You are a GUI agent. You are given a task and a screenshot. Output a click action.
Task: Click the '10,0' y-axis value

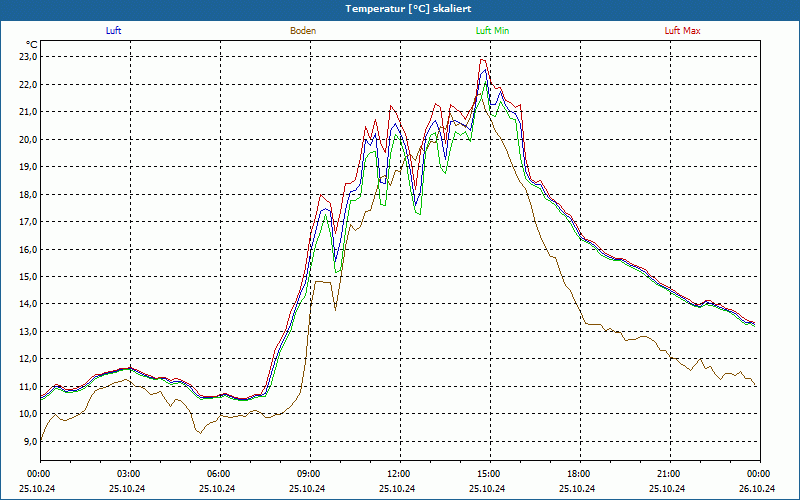tap(29, 414)
